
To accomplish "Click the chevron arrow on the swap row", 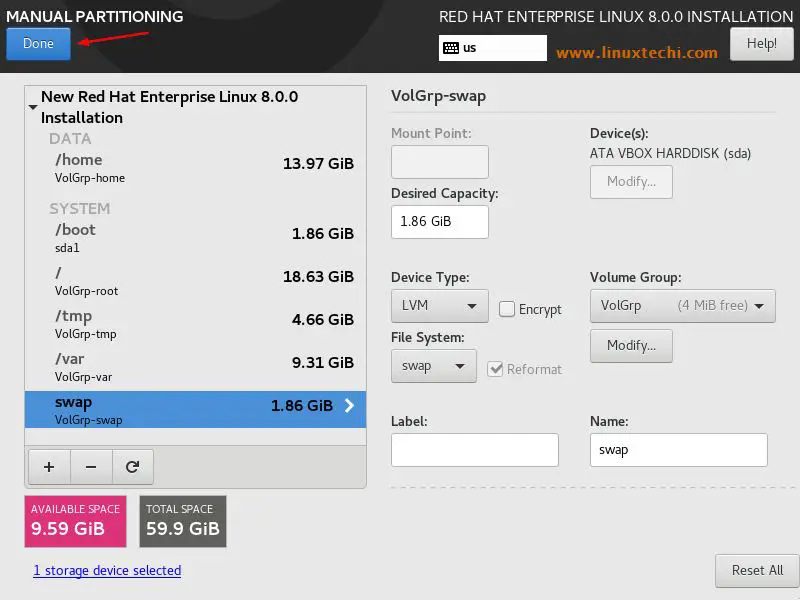I will tap(349, 406).
